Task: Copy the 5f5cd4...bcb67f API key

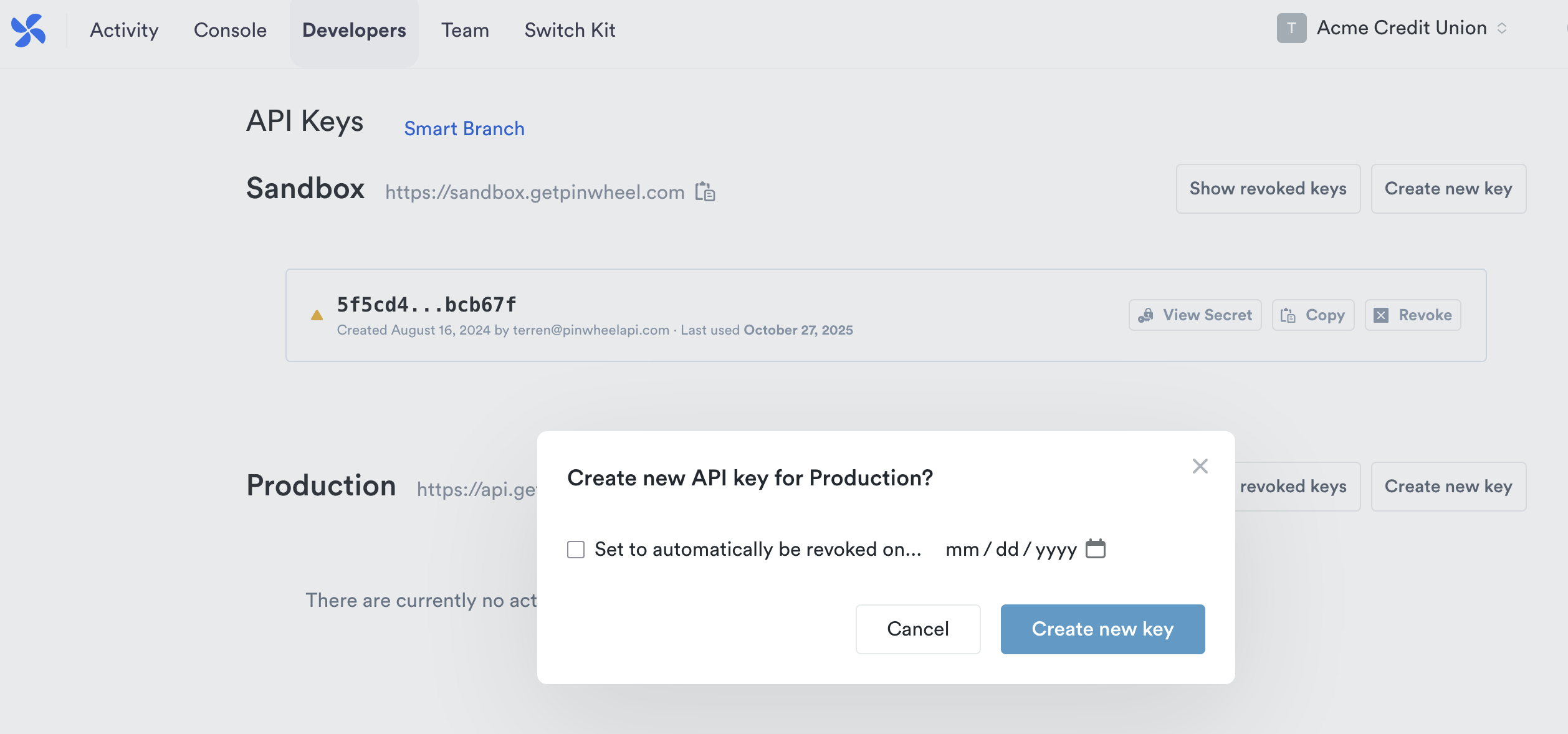Action: 1312,315
